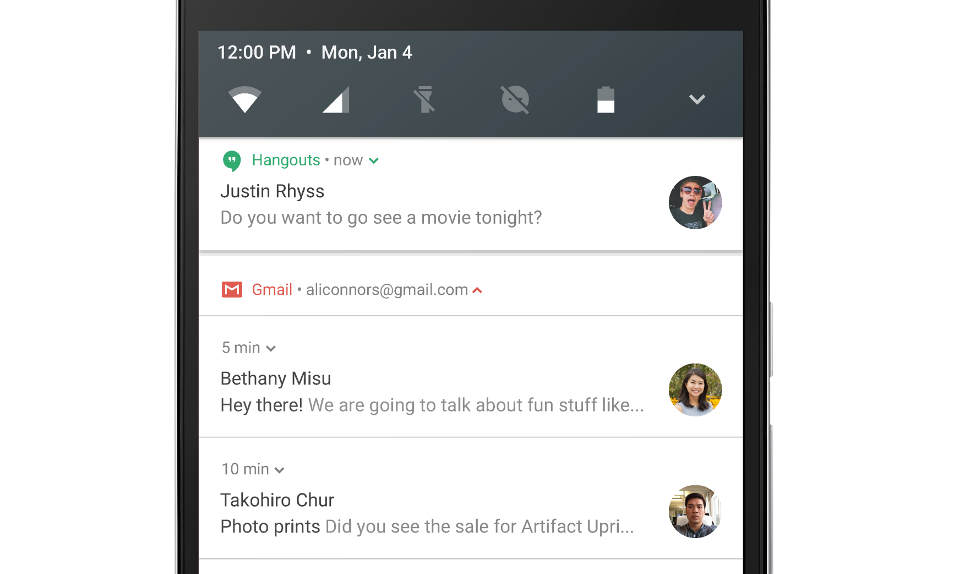Tap the cellular signal icon
This screenshot has height=574, width=979.
point(336,100)
